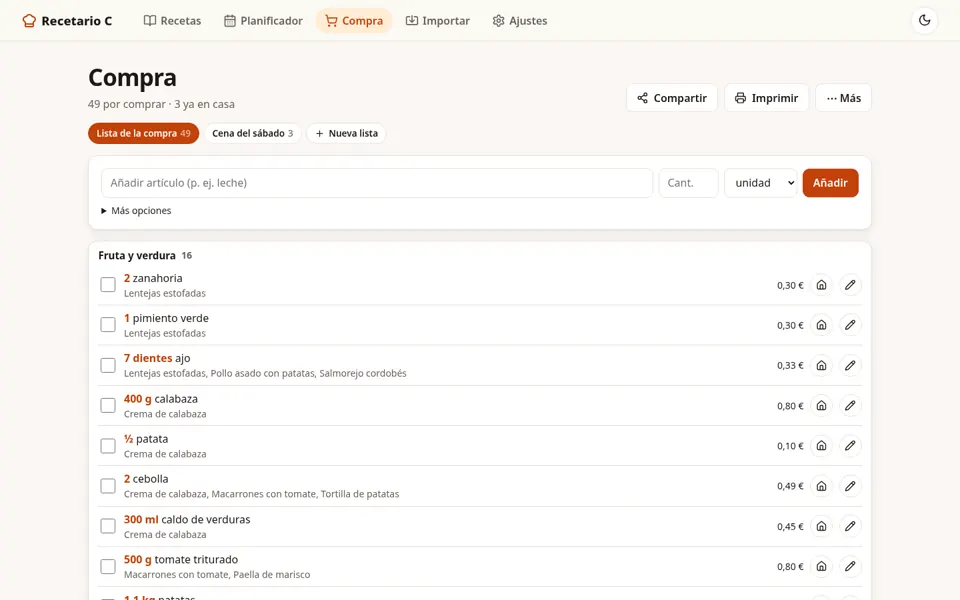Click the Fruta y verdura heading

pyautogui.click(x=137, y=255)
